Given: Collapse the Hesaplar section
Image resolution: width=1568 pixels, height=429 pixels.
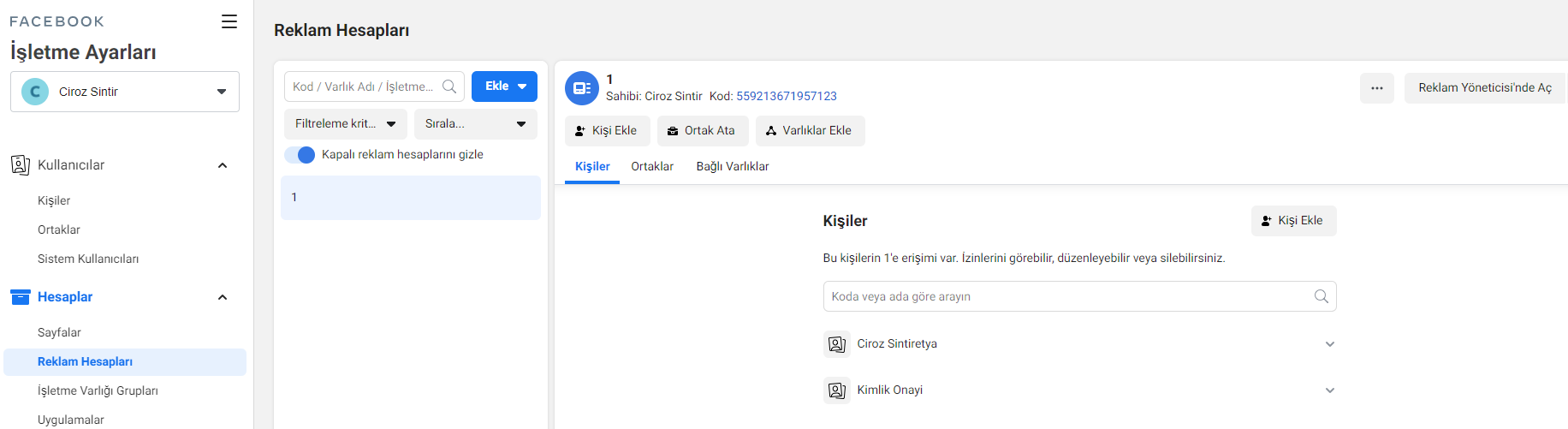Looking at the screenshot, I should 223,297.
